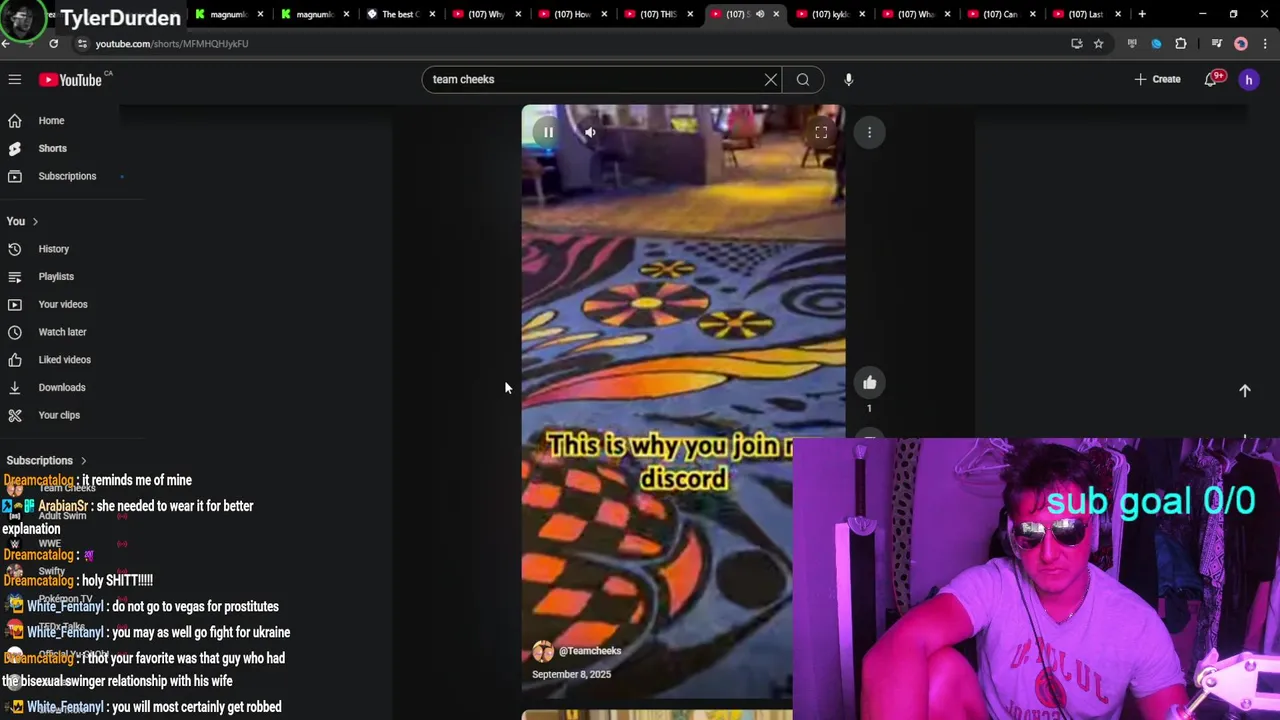The image size is (1280, 720).
Task: Click the previous Short up arrow
Action: tap(1245, 391)
